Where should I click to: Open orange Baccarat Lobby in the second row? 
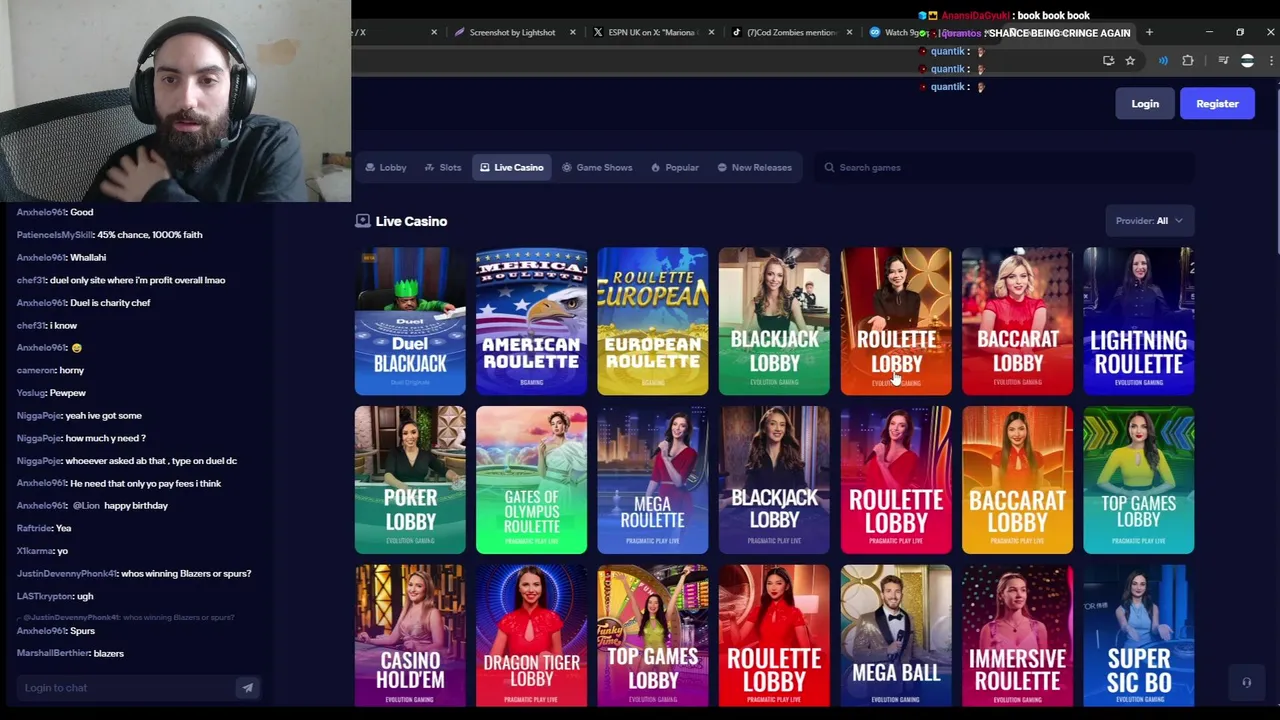1017,480
